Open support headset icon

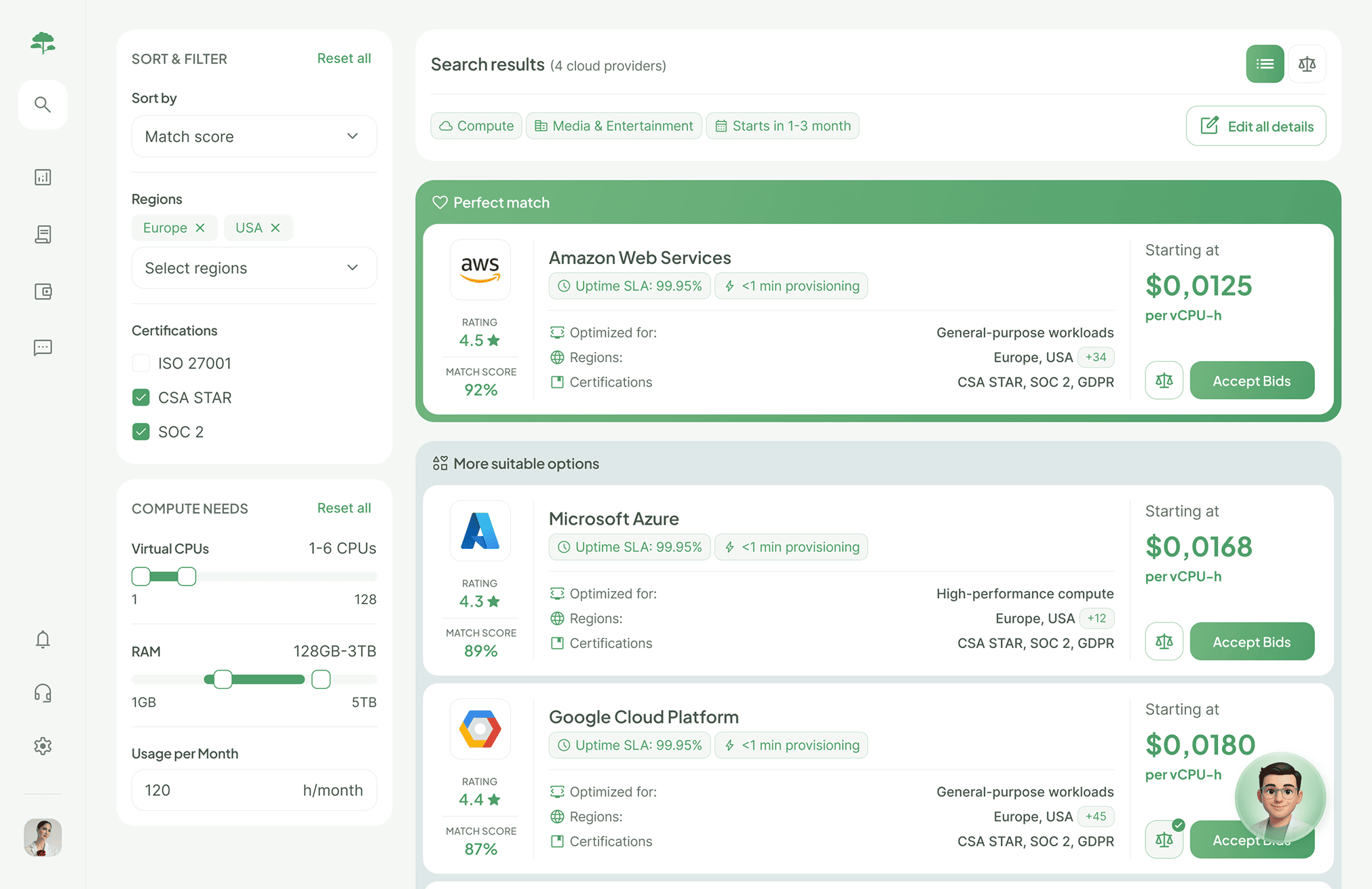pos(43,693)
